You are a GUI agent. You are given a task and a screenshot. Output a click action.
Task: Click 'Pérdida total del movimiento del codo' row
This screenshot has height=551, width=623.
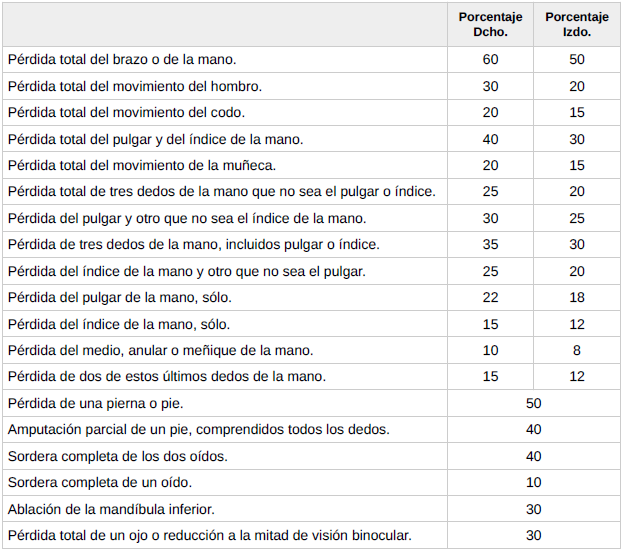[126, 113]
